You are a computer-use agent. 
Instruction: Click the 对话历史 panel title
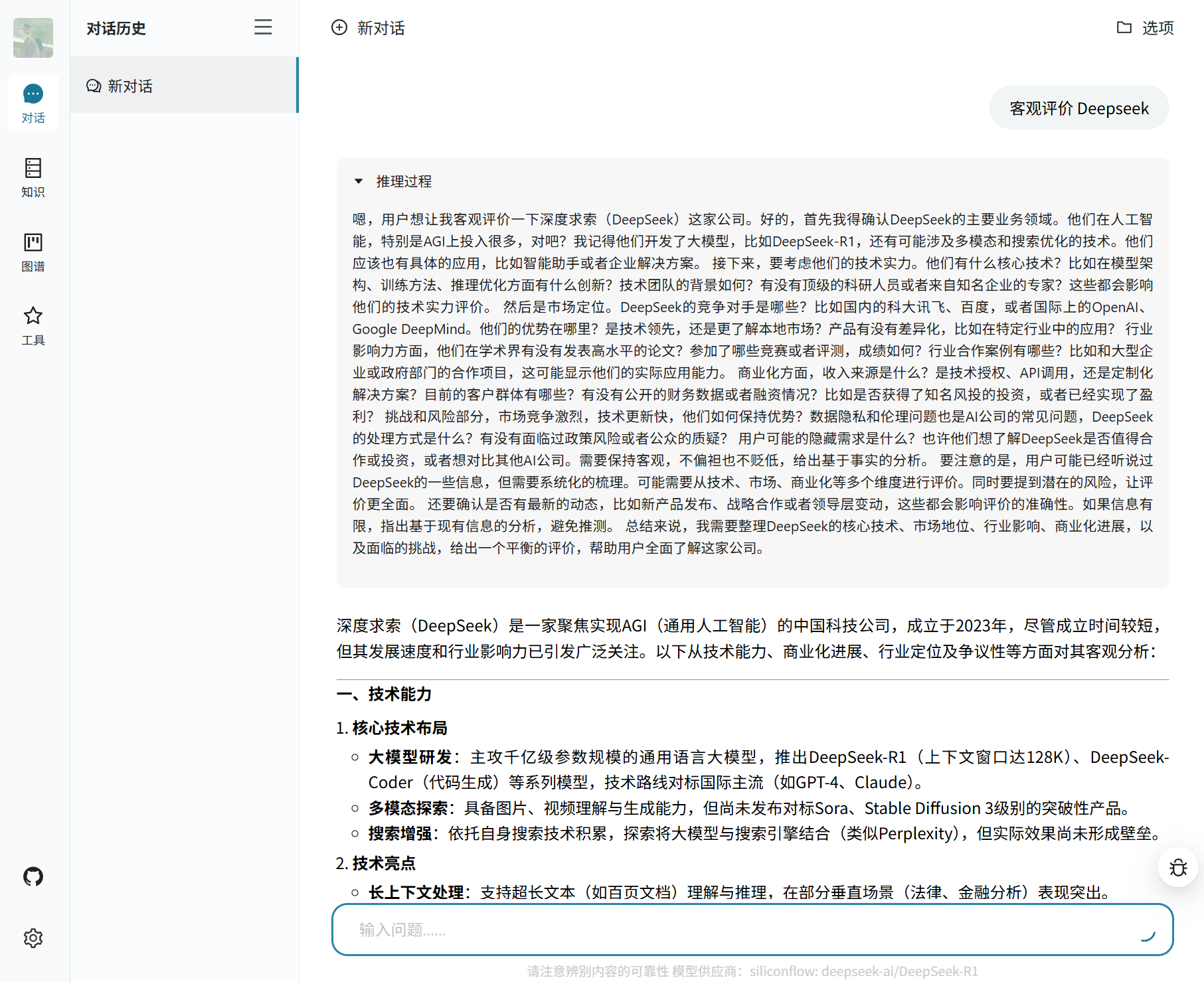[x=116, y=29]
